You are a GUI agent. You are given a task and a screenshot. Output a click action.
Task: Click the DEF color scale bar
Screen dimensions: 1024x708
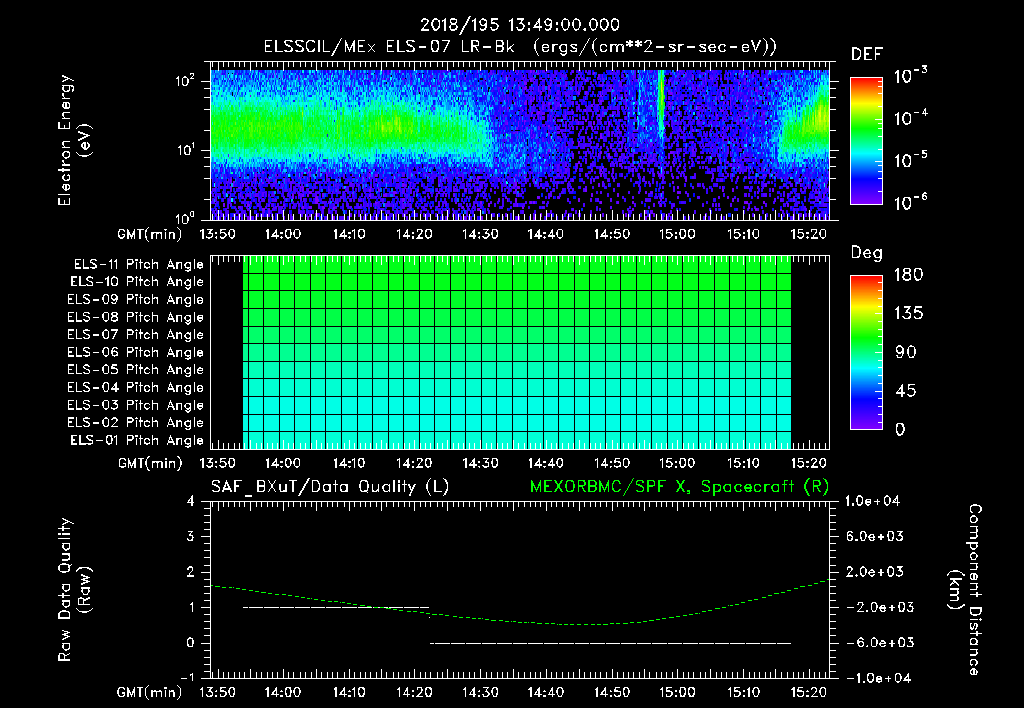(x=864, y=141)
